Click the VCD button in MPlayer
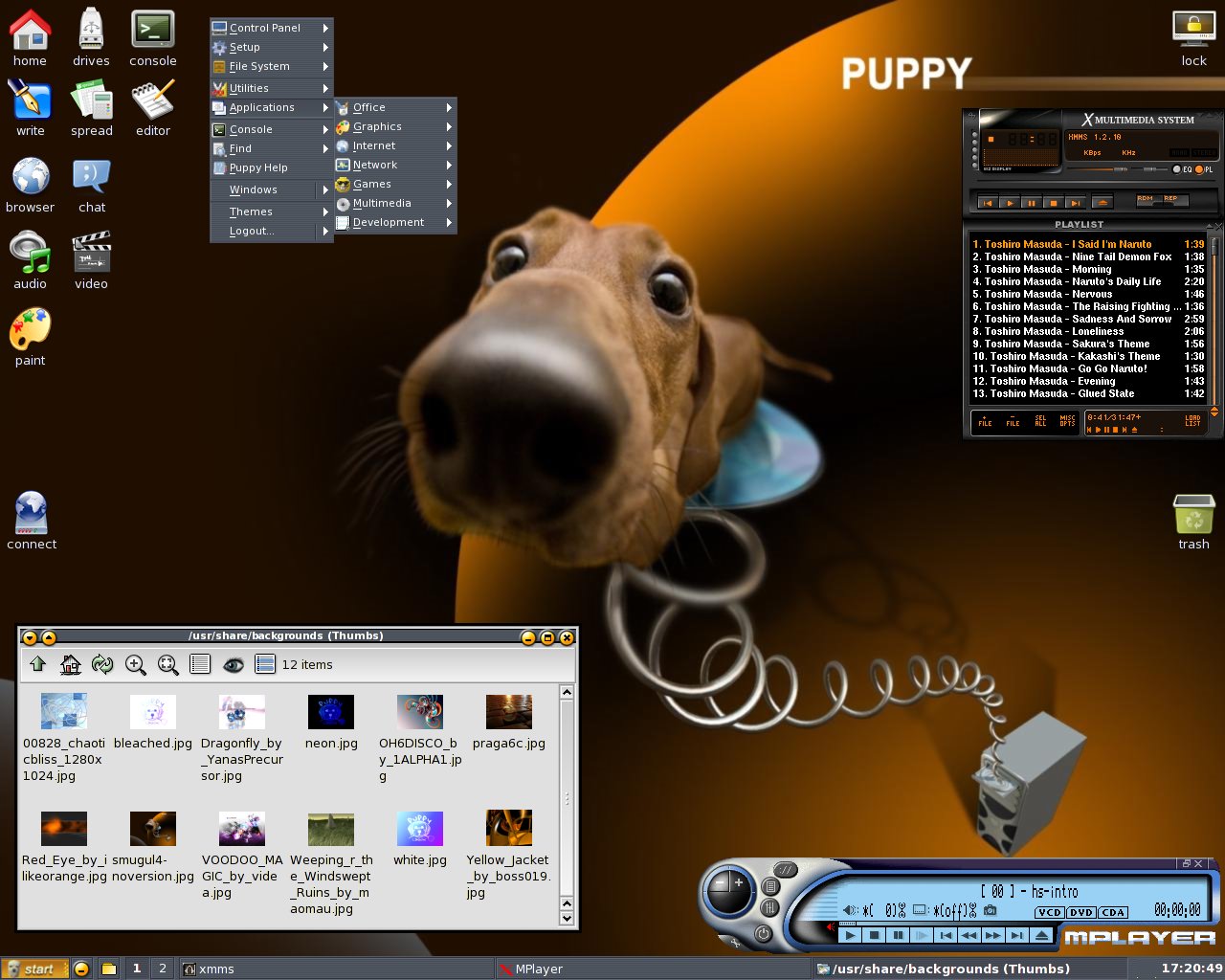1225x980 pixels. click(x=1050, y=913)
